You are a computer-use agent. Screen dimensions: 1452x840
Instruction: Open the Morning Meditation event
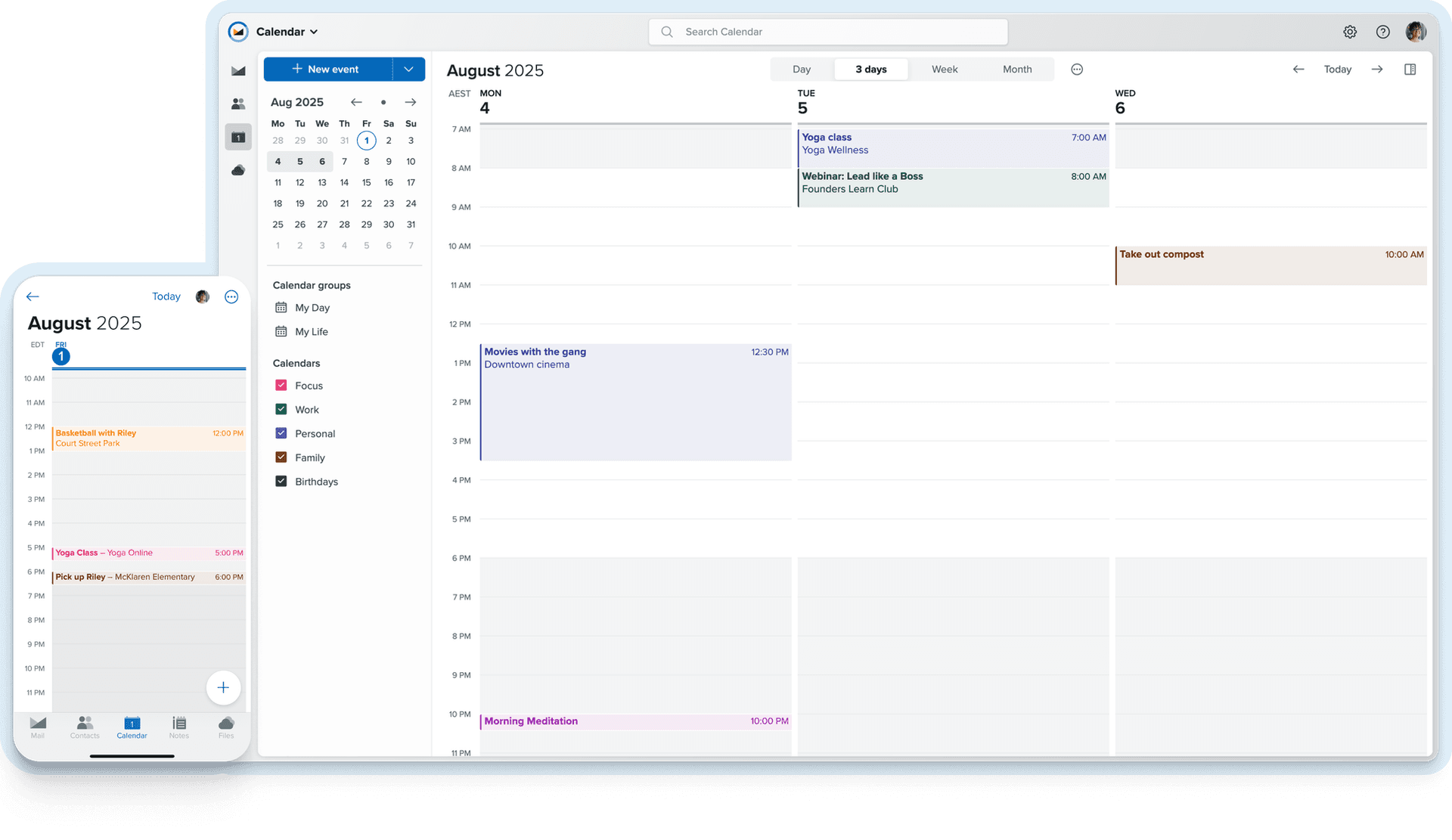click(636, 721)
